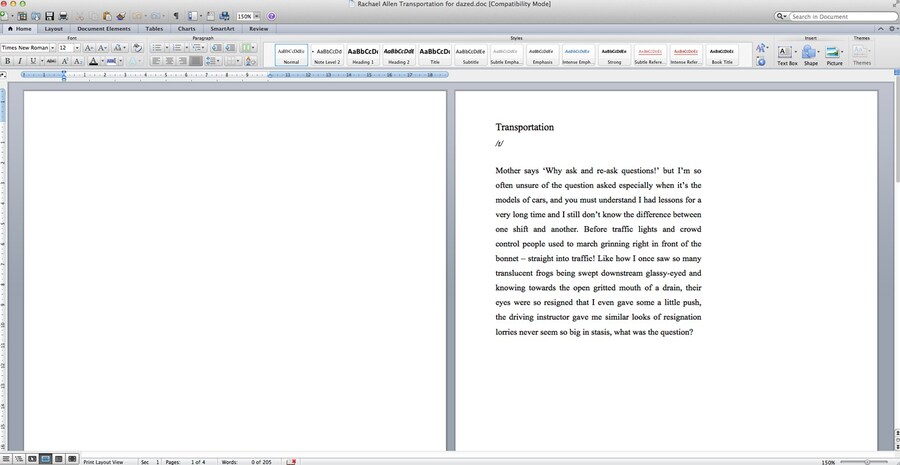Apply the Title style

click(435, 55)
